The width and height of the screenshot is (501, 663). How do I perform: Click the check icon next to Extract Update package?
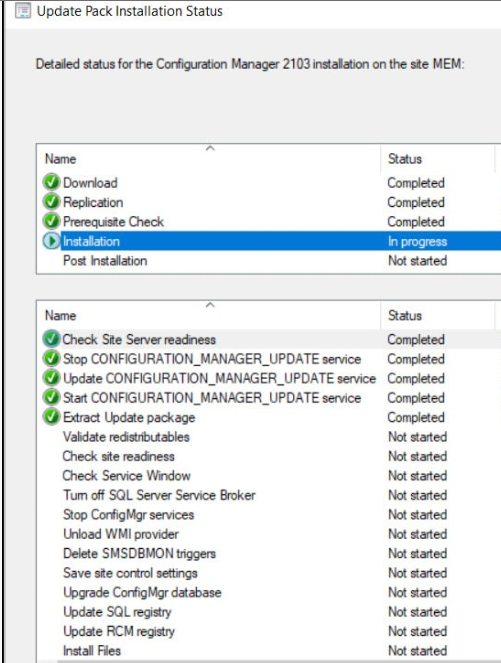click(51, 417)
